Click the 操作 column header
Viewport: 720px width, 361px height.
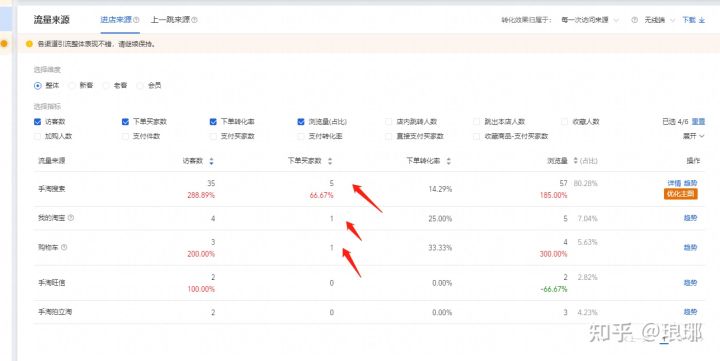click(x=693, y=161)
